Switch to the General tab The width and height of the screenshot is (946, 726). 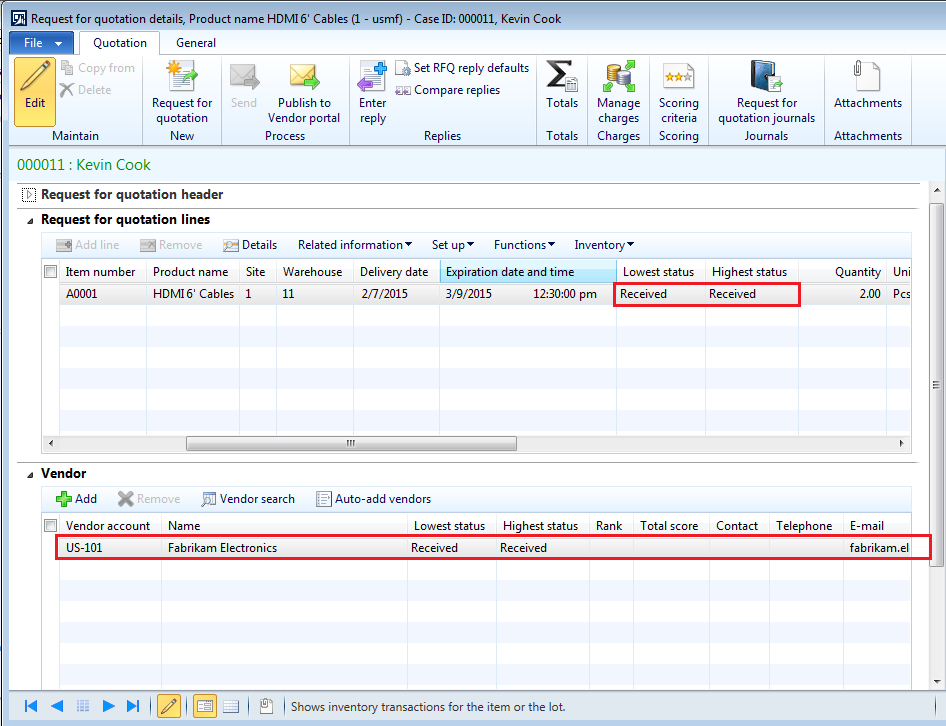[x=195, y=43]
